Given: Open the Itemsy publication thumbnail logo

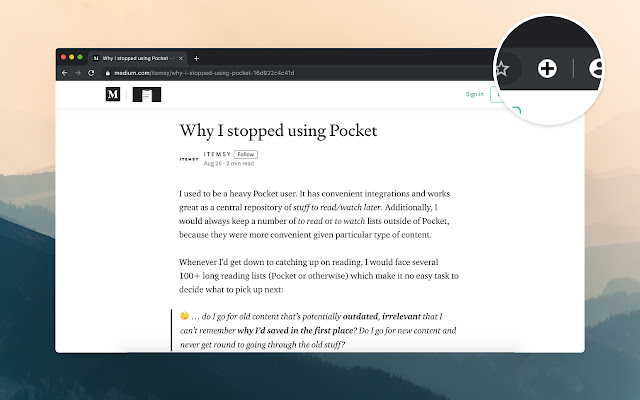Looking at the screenshot, I should click(x=147, y=94).
